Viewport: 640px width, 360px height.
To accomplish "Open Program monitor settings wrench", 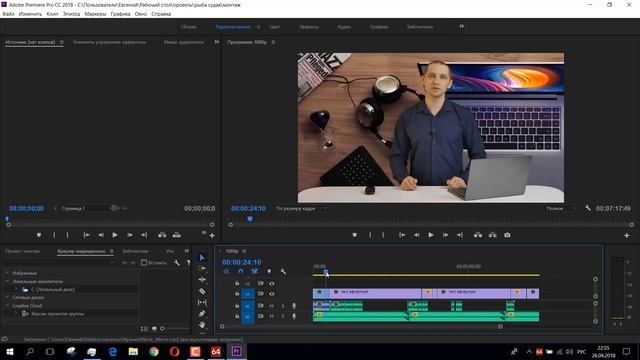I will pos(588,208).
